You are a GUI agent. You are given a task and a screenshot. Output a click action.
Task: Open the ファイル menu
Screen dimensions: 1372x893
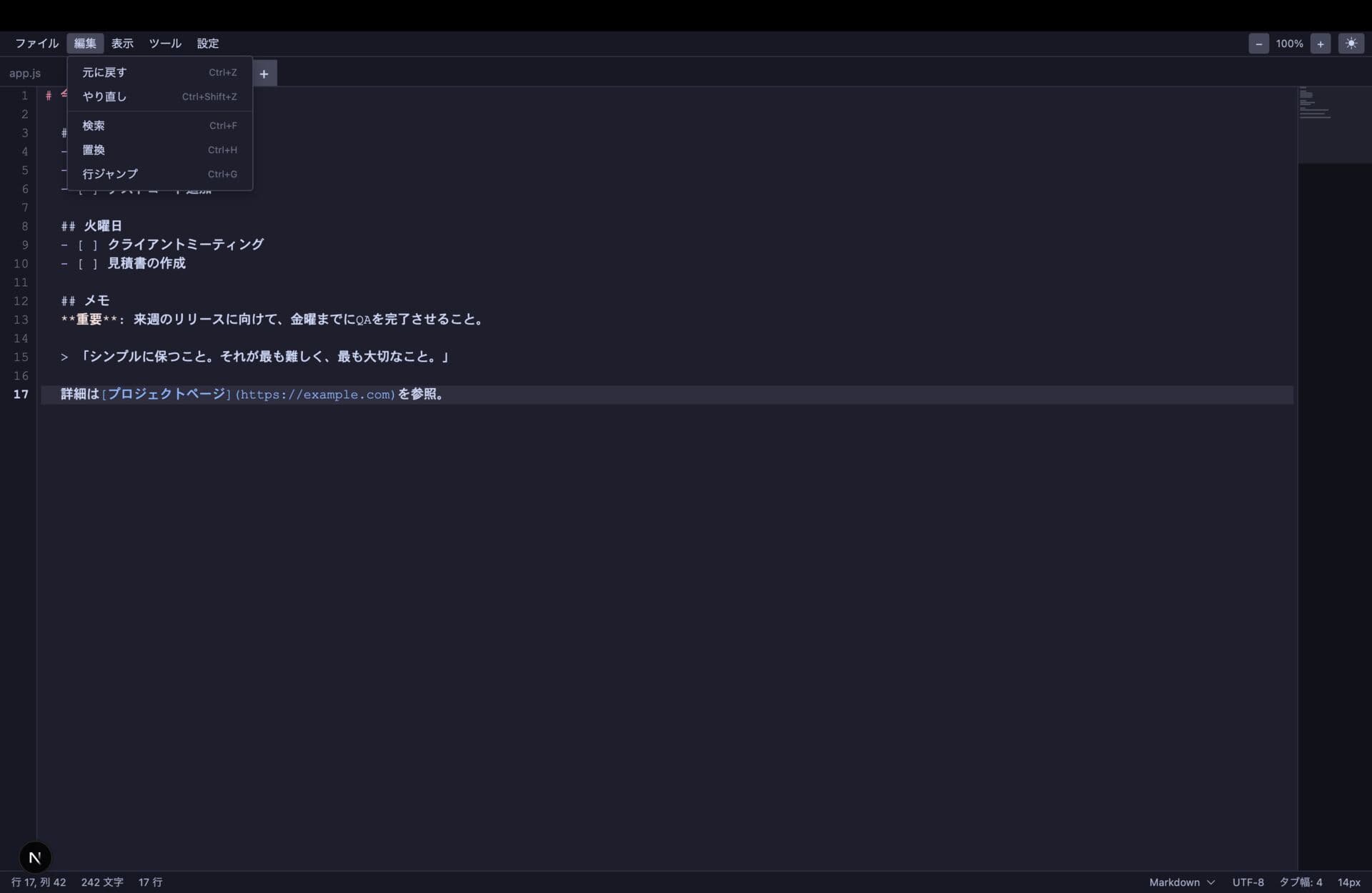(x=37, y=44)
